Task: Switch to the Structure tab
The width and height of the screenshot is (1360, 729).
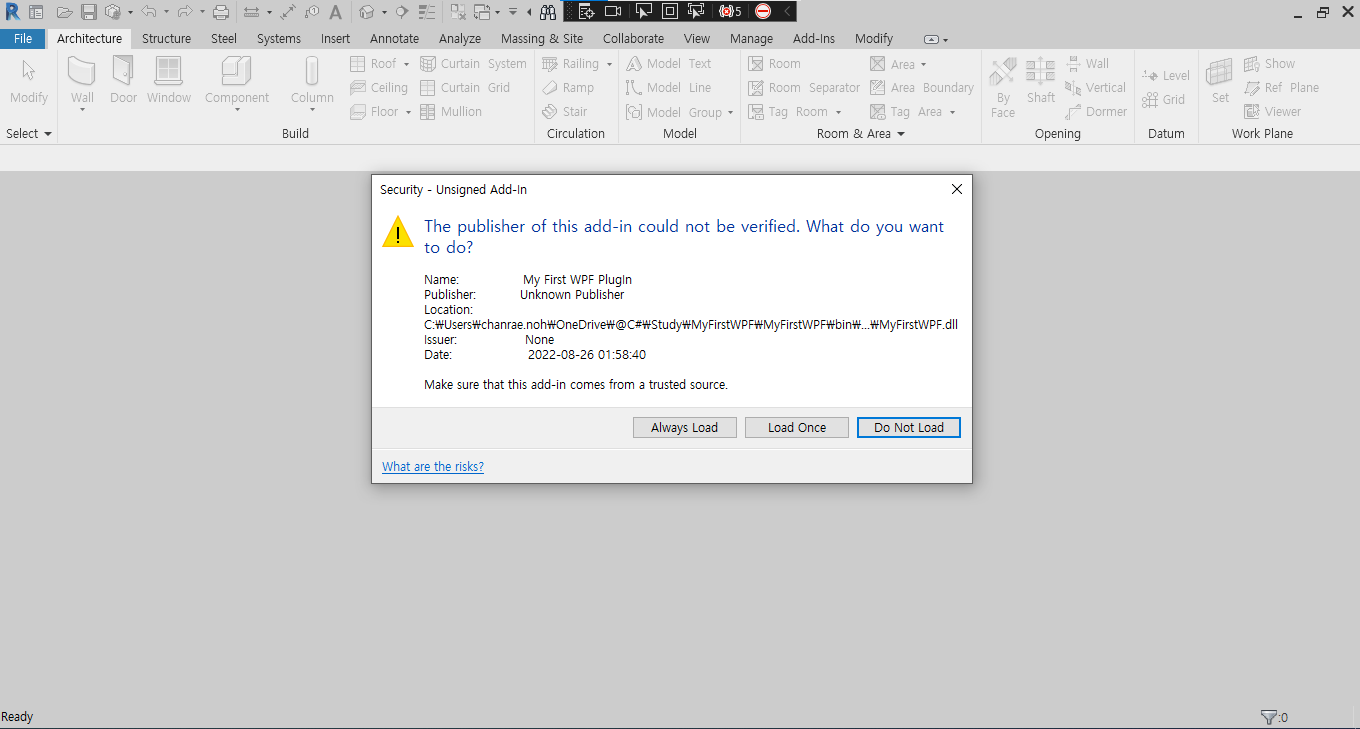Action: point(166,38)
